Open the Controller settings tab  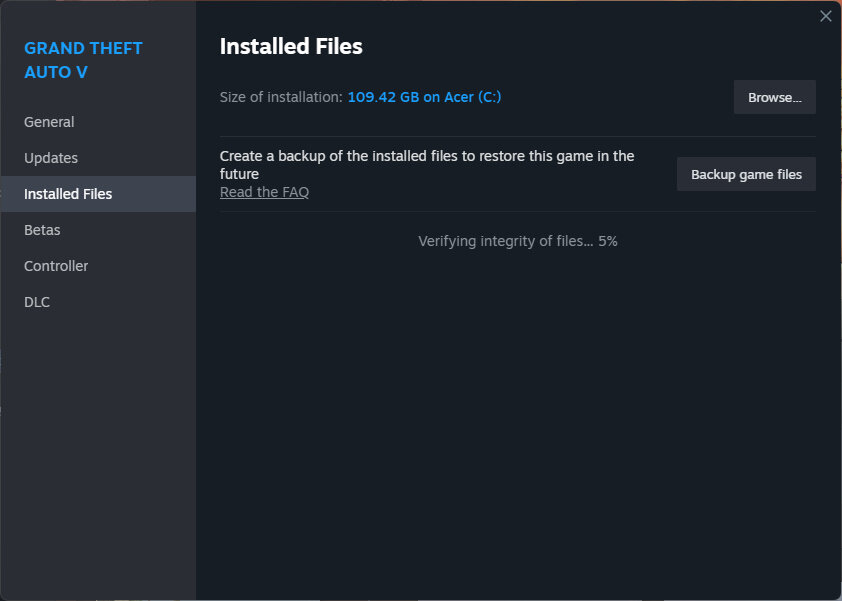click(56, 266)
